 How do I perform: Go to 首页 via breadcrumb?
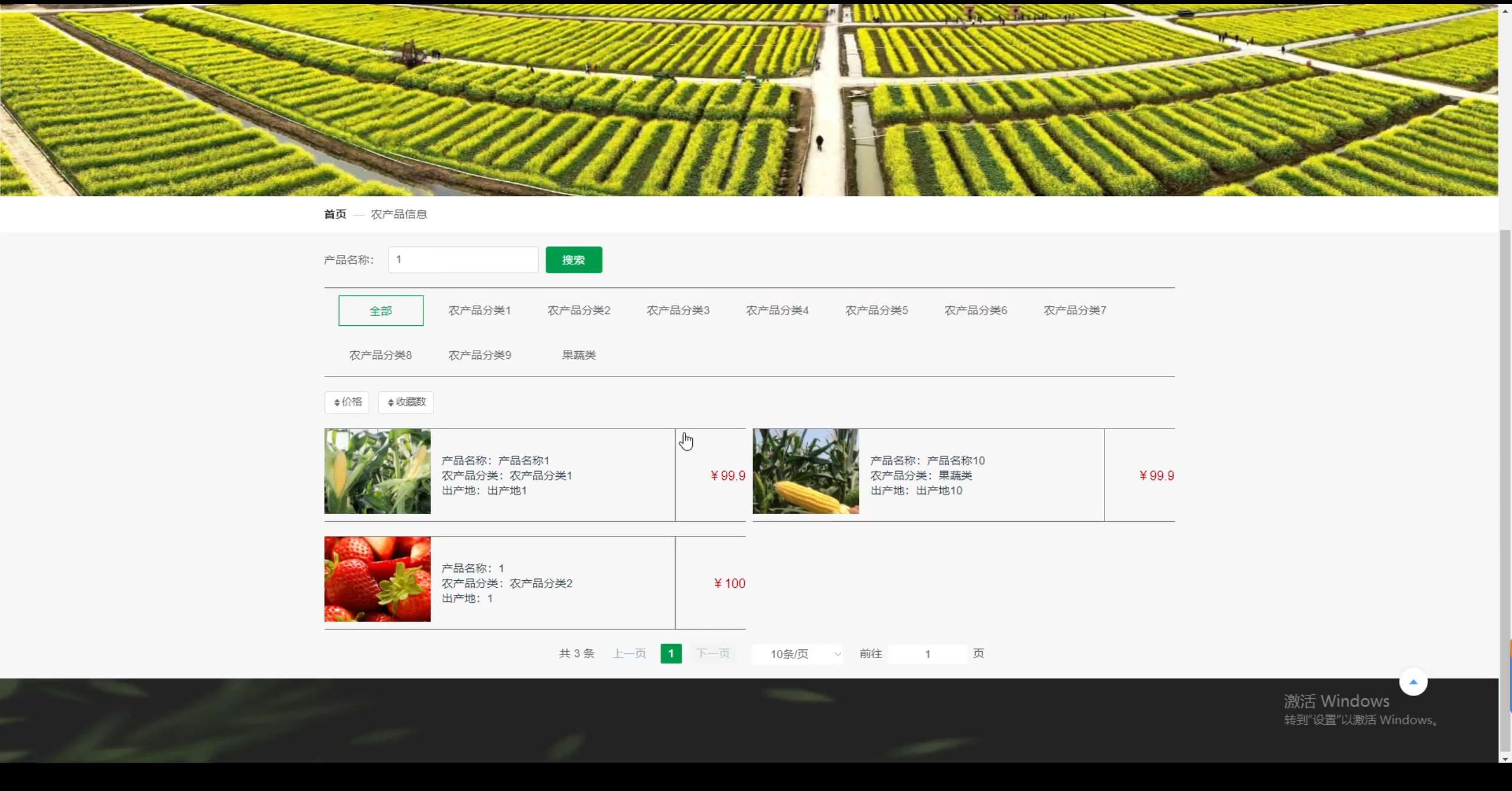(335, 214)
